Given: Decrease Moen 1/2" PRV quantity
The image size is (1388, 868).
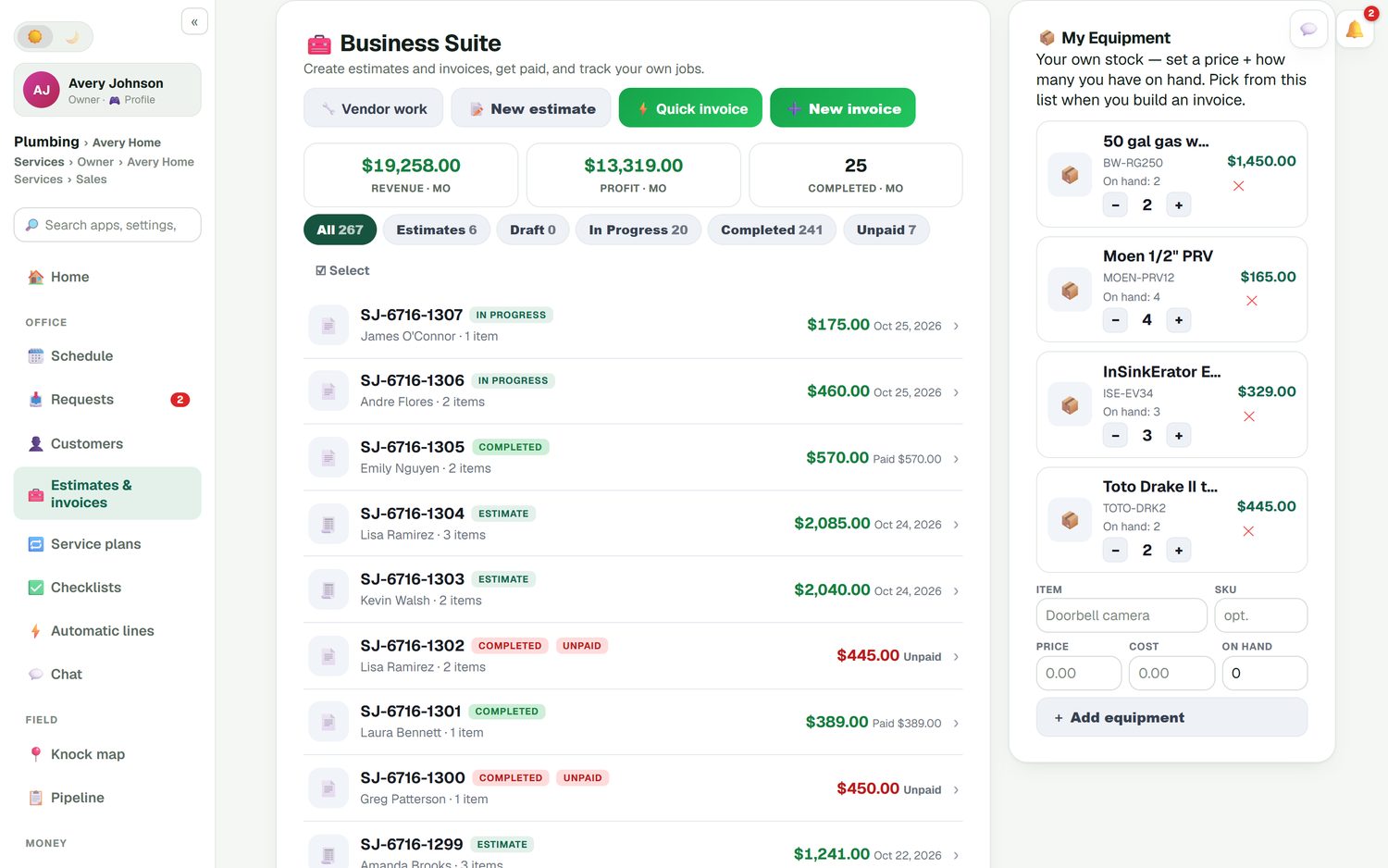Looking at the screenshot, I should coord(1116,320).
